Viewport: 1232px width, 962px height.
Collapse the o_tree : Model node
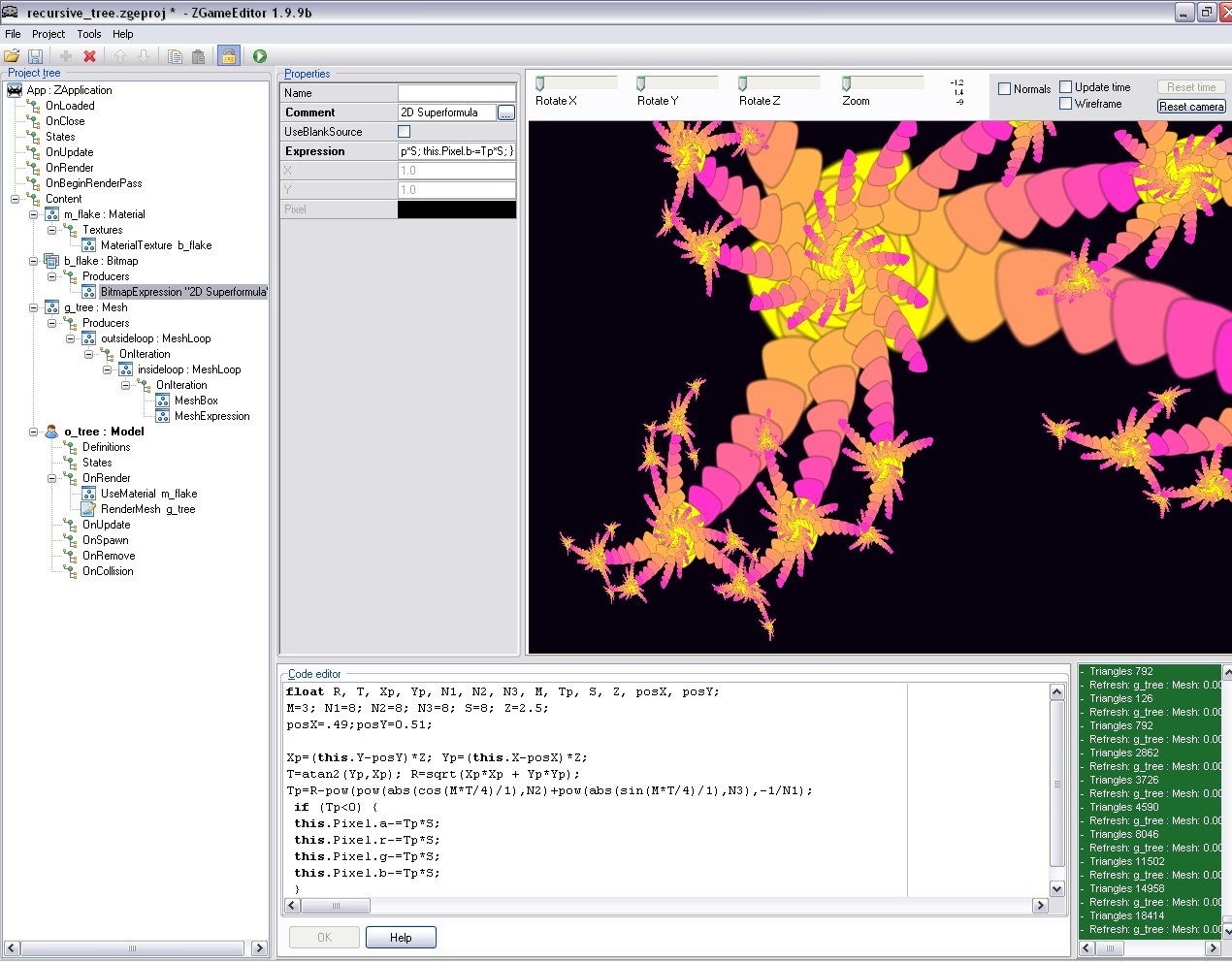pos(34,432)
